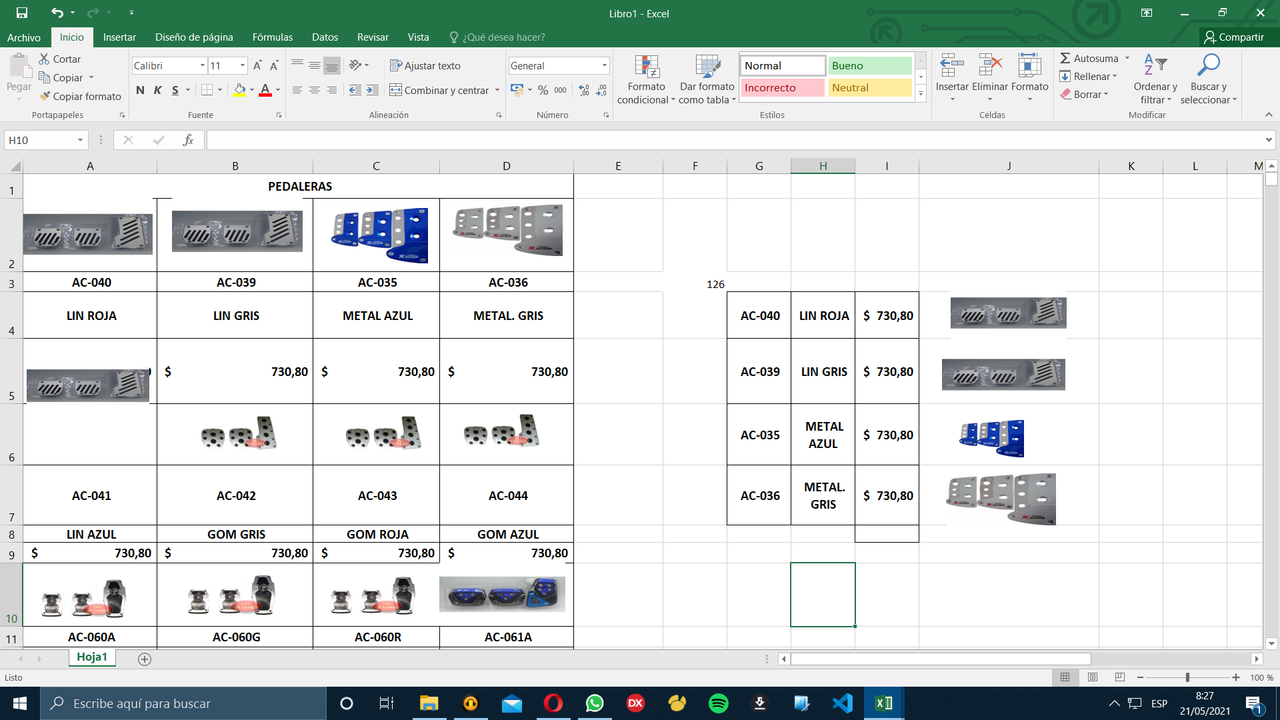Click the Compartir button

click(x=1234, y=37)
